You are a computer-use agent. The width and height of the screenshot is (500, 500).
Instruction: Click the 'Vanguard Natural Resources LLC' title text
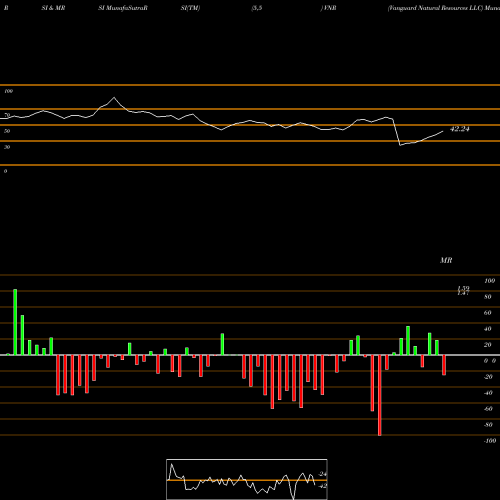click(435, 8)
